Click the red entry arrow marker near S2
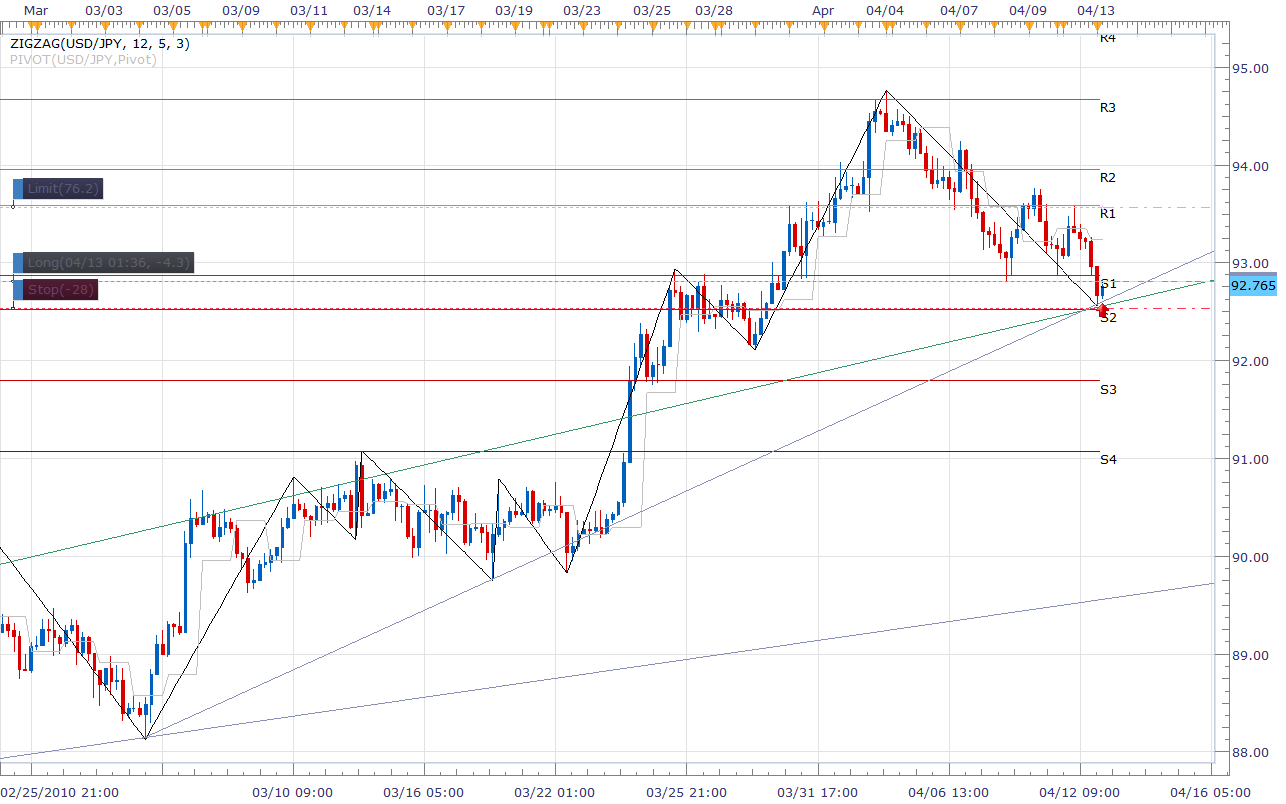The image size is (1286, 804). click(x=1103, y=312)
